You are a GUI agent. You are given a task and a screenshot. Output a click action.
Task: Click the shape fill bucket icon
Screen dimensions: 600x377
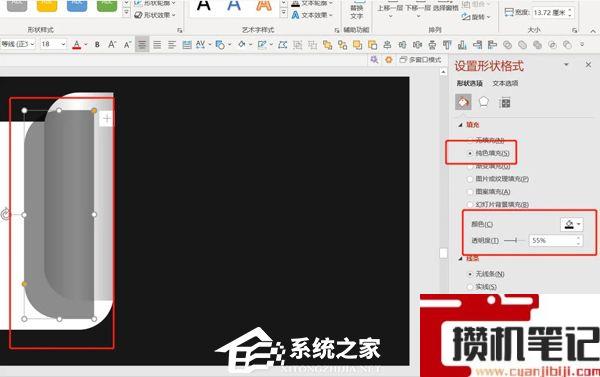click(242, 45)
